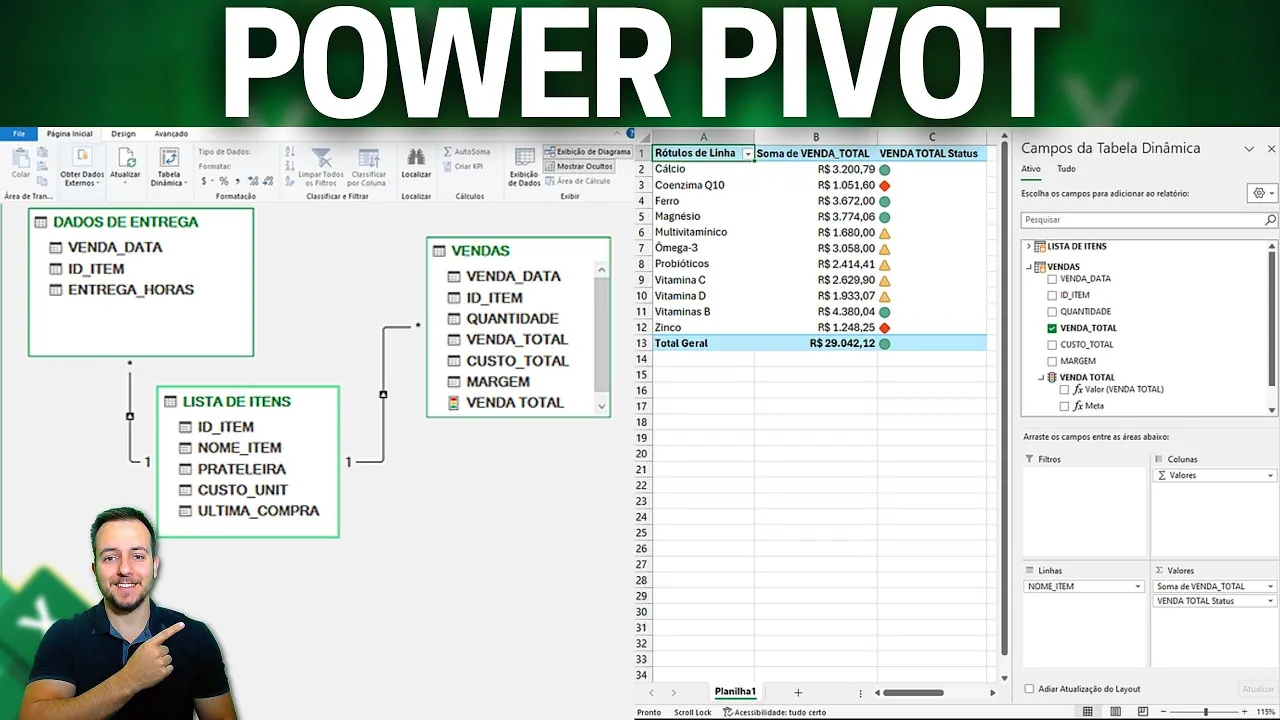Switch to Exibição de Dados view
This screenshot has width=1280, height=720.
(524, 166)
